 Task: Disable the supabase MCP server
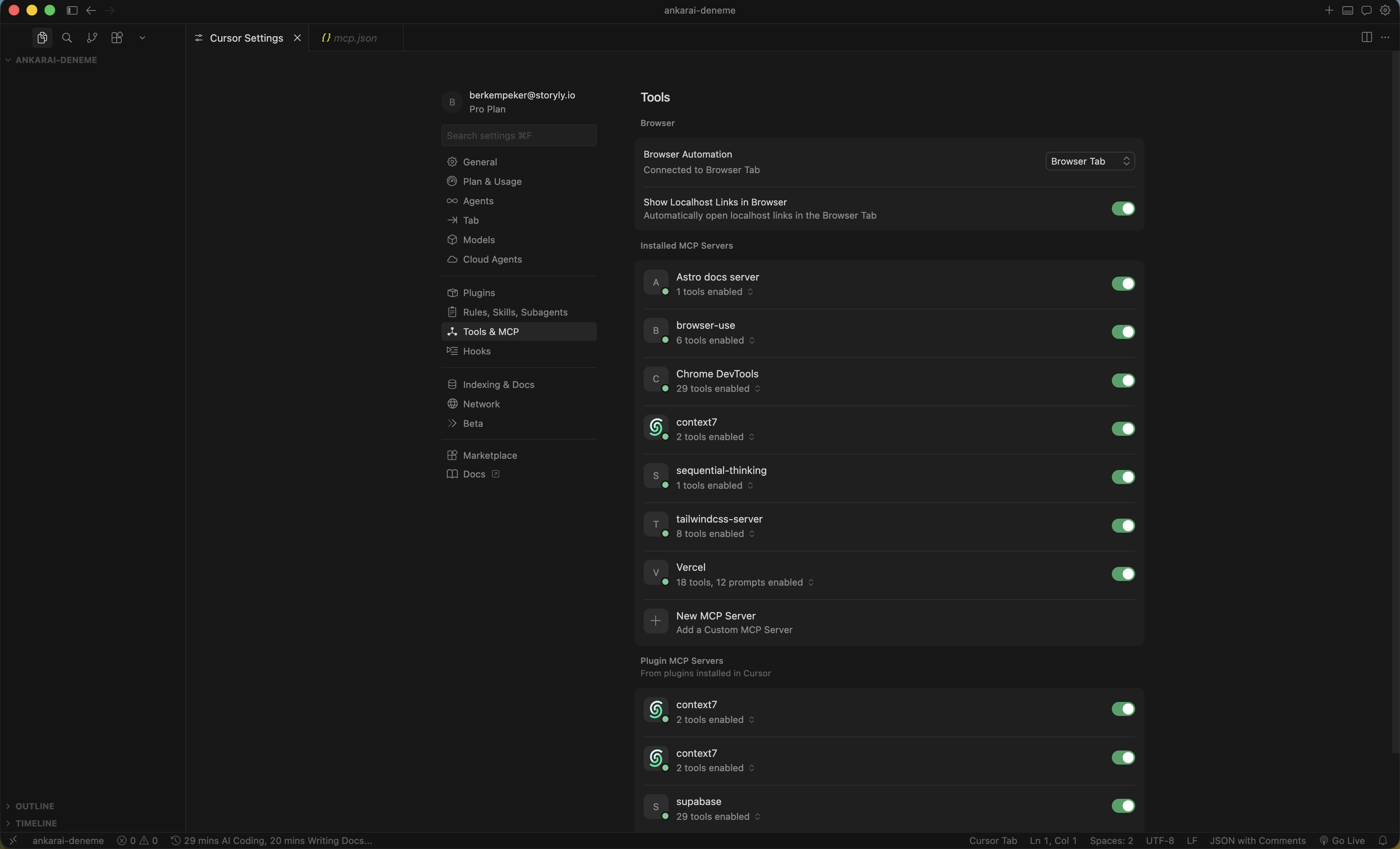[x=1123, y=806]
